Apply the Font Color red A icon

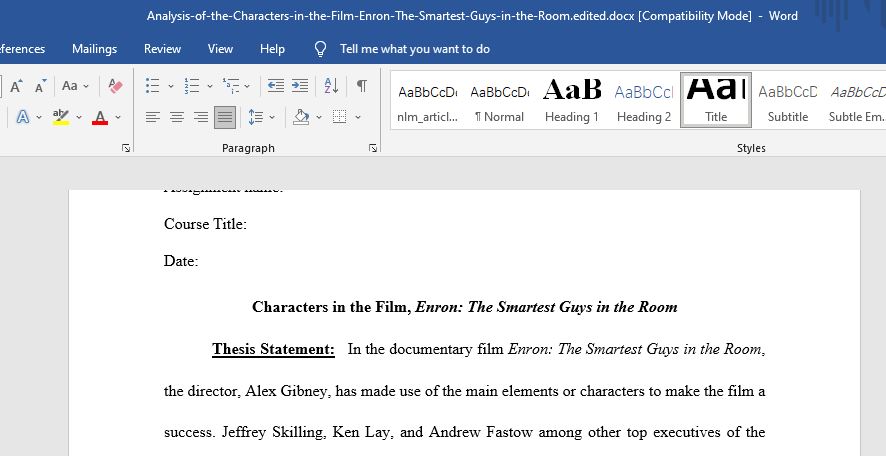pos(100,117)
